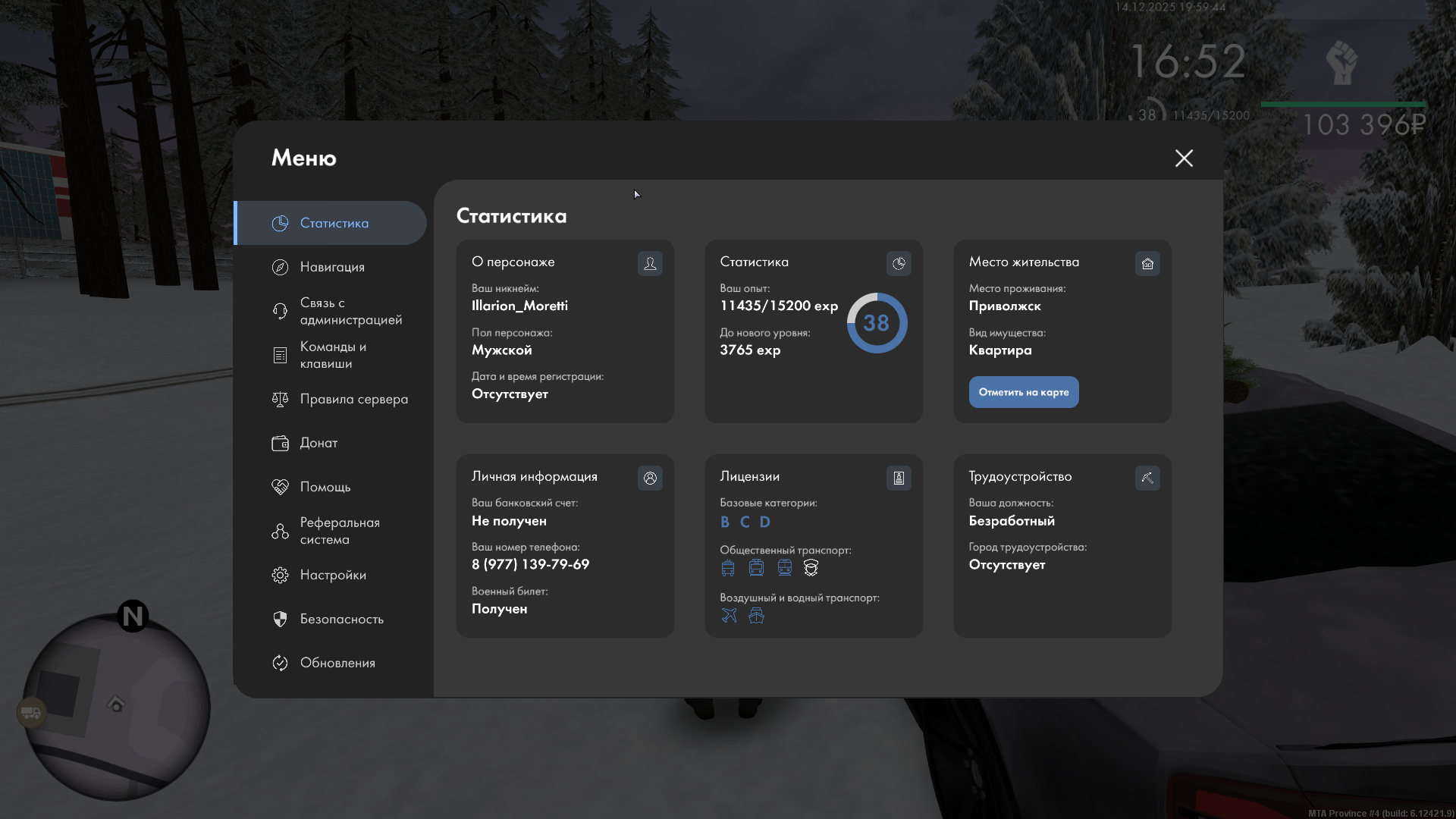Go to the Донат section

pos(318,443)
